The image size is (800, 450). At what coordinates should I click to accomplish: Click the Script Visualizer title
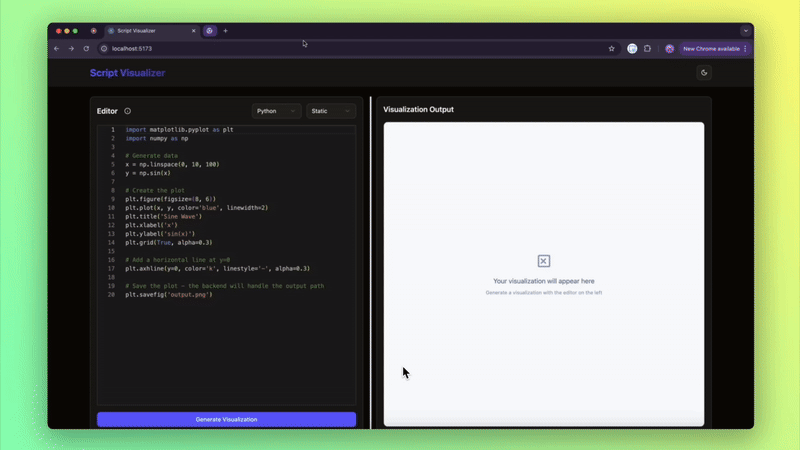pyautogui.click(x=128, y=73)
